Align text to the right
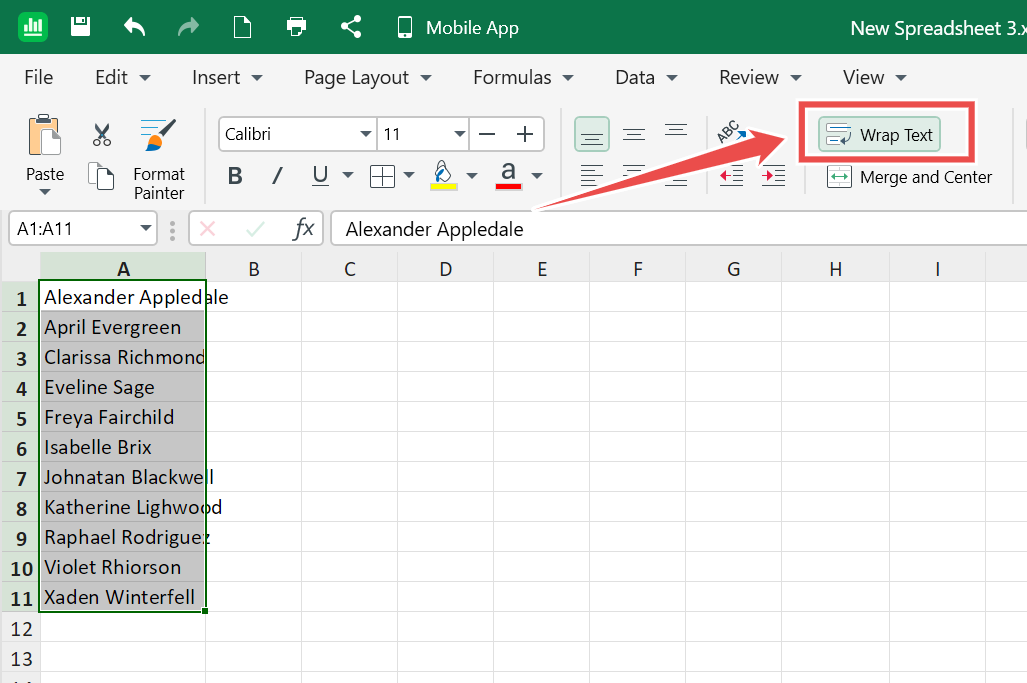The height and width of the screenshot is (683, 1027). 676,177
